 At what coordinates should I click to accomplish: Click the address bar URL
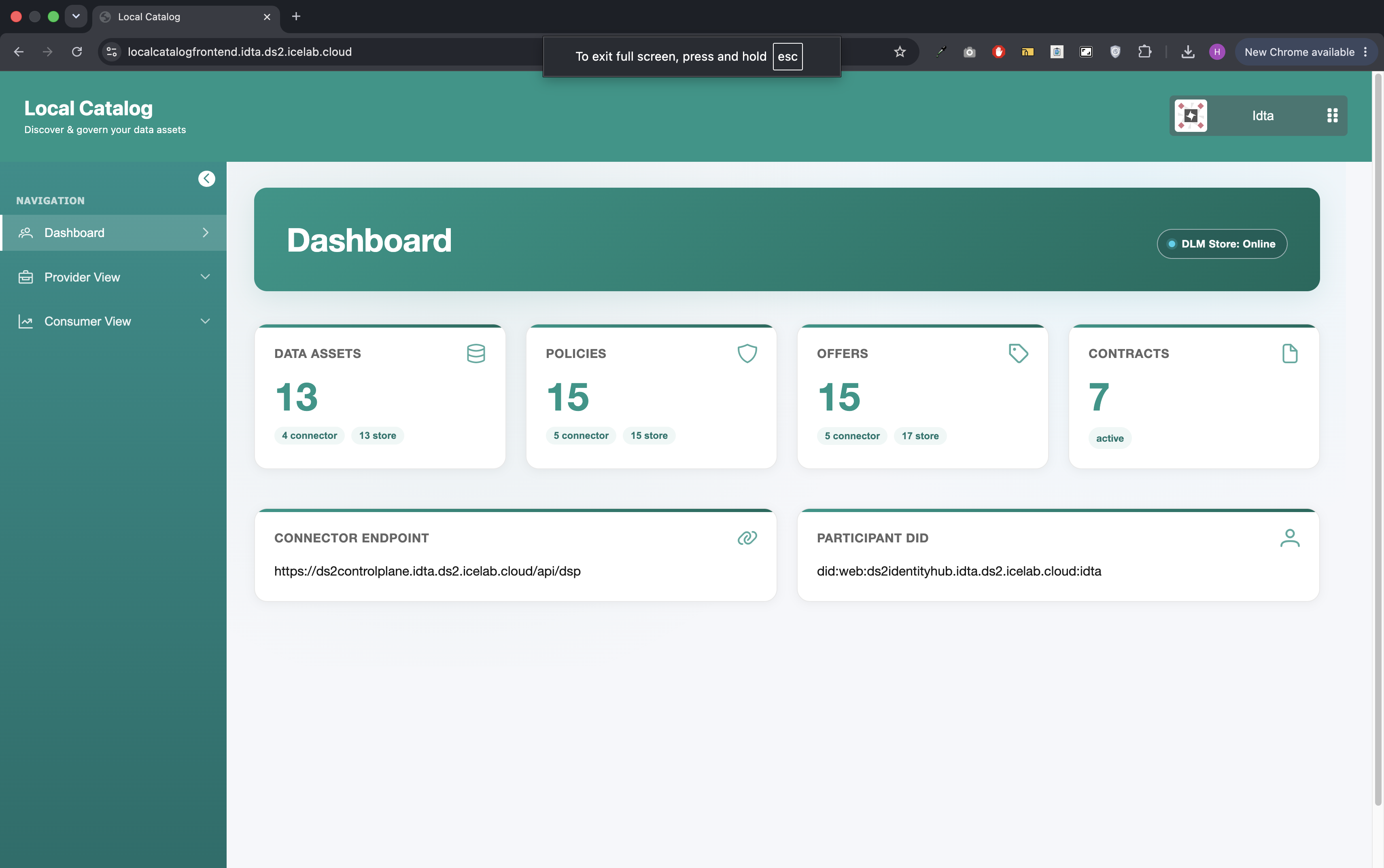pos(240,52)
